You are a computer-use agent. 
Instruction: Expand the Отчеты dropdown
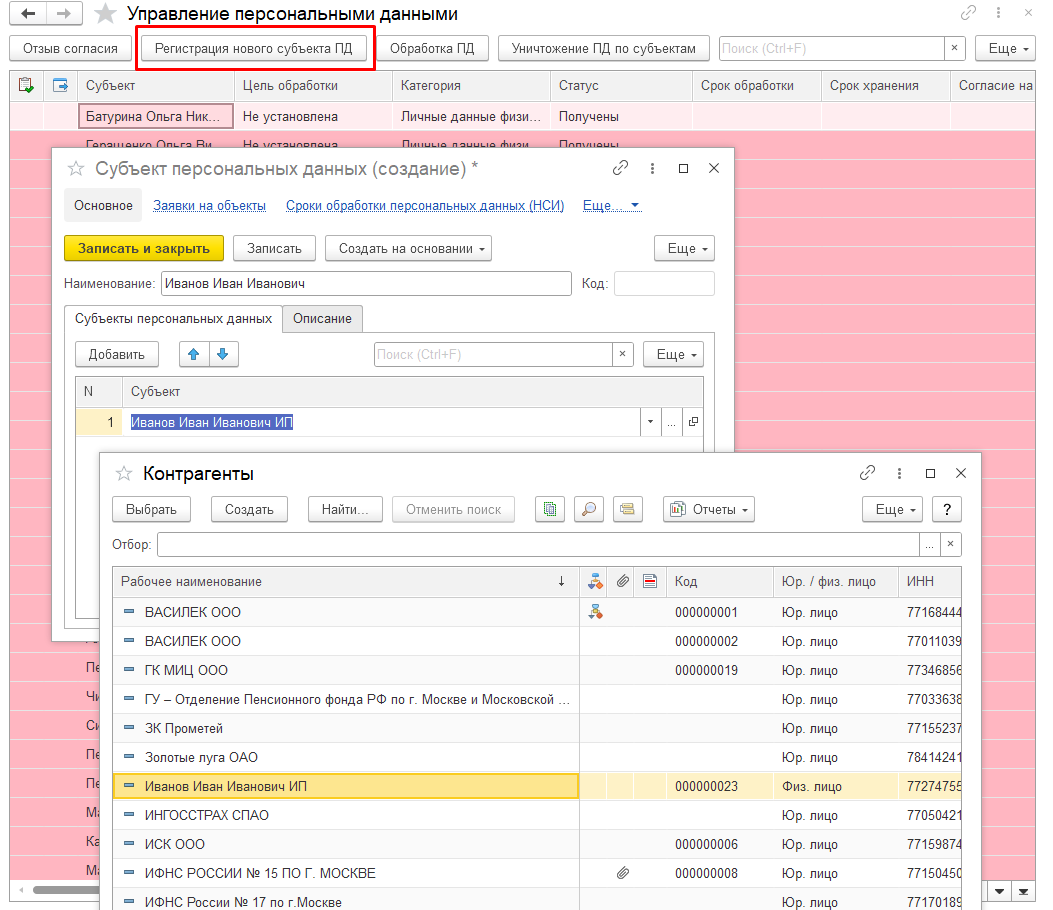coord(708,509)
